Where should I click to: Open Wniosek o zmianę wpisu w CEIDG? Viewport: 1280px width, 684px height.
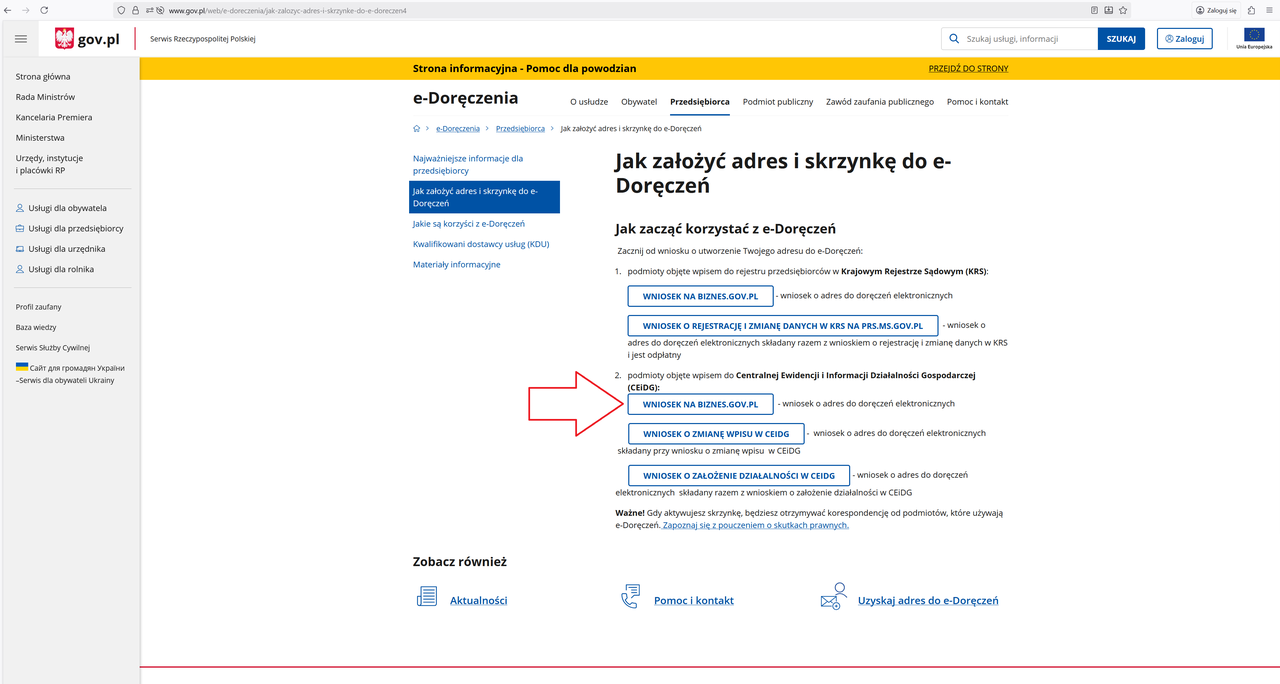(x=716, y=434)
